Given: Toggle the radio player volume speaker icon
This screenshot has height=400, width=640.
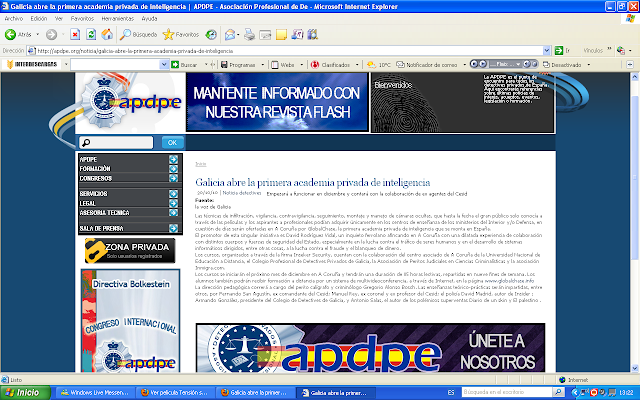Looking at the screenshot, I should 527,64.
